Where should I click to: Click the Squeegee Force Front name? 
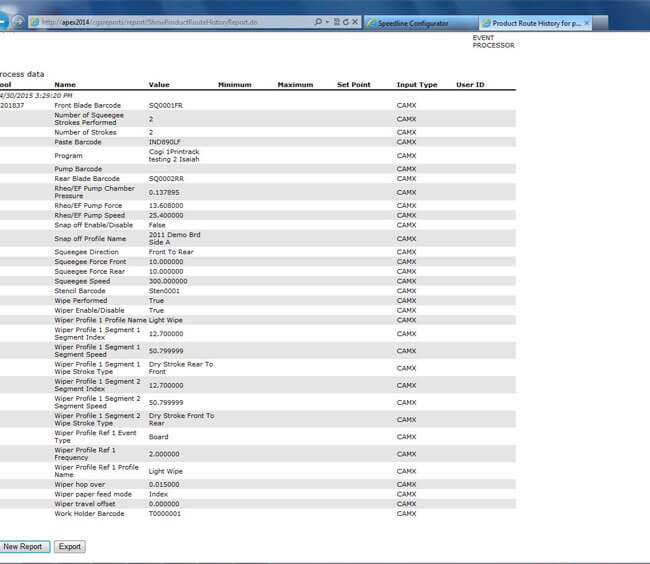pyautogui.click(x=90, y=261)
